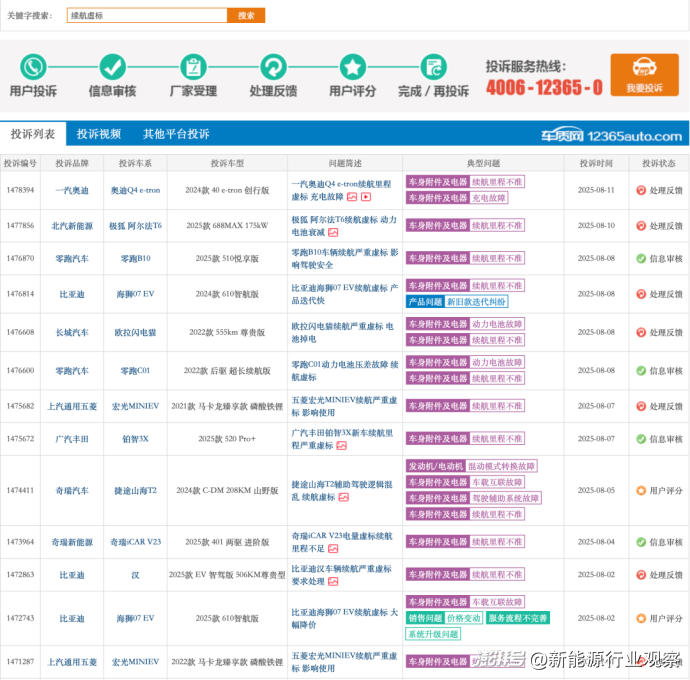The image size is (690, 680).
Task: Open image icon in 一汽奥迪Q4 e-tron complaint
Action: (352, 197)
